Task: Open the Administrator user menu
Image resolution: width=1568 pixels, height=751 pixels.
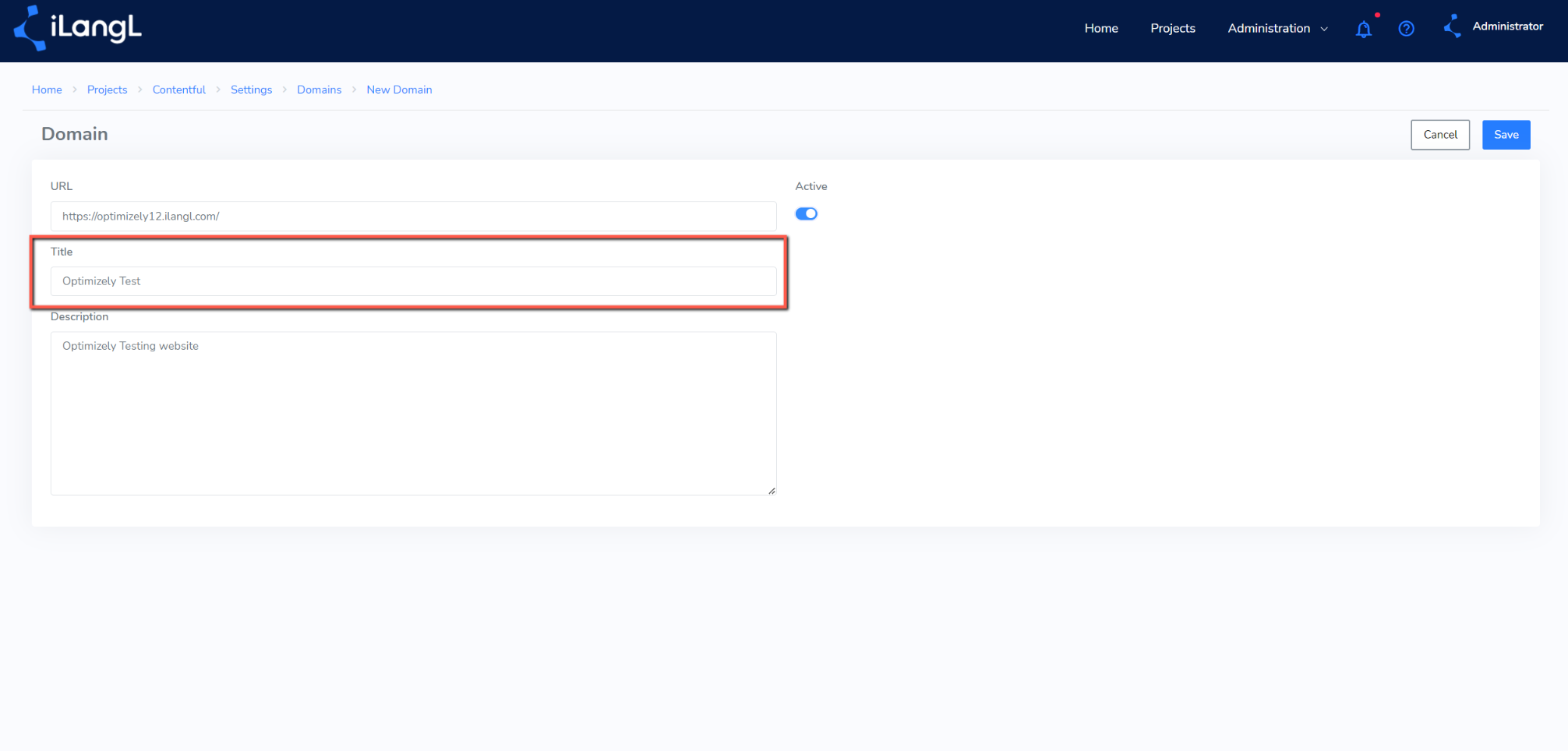Action: tap(1507, 26)
